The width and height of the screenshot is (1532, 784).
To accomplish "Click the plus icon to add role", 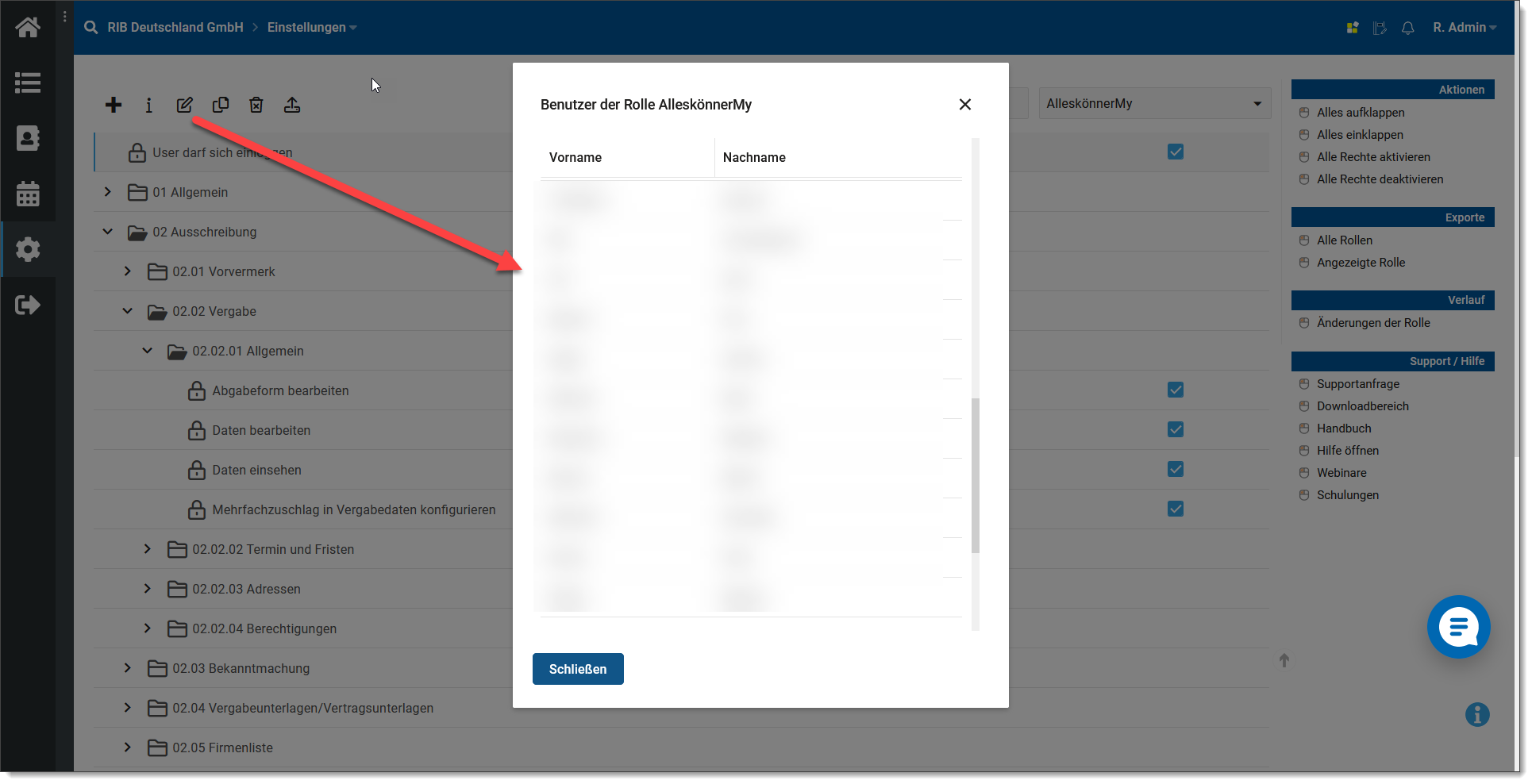I will coord(114,105).
